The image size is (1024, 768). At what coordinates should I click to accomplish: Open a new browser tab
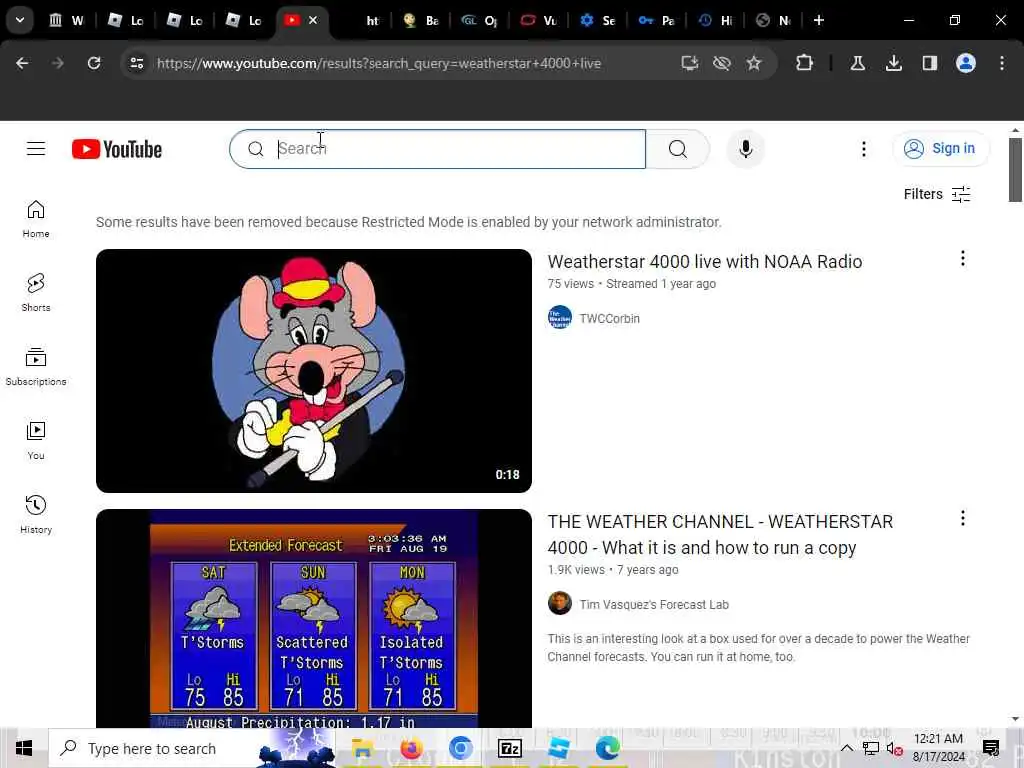818,20
